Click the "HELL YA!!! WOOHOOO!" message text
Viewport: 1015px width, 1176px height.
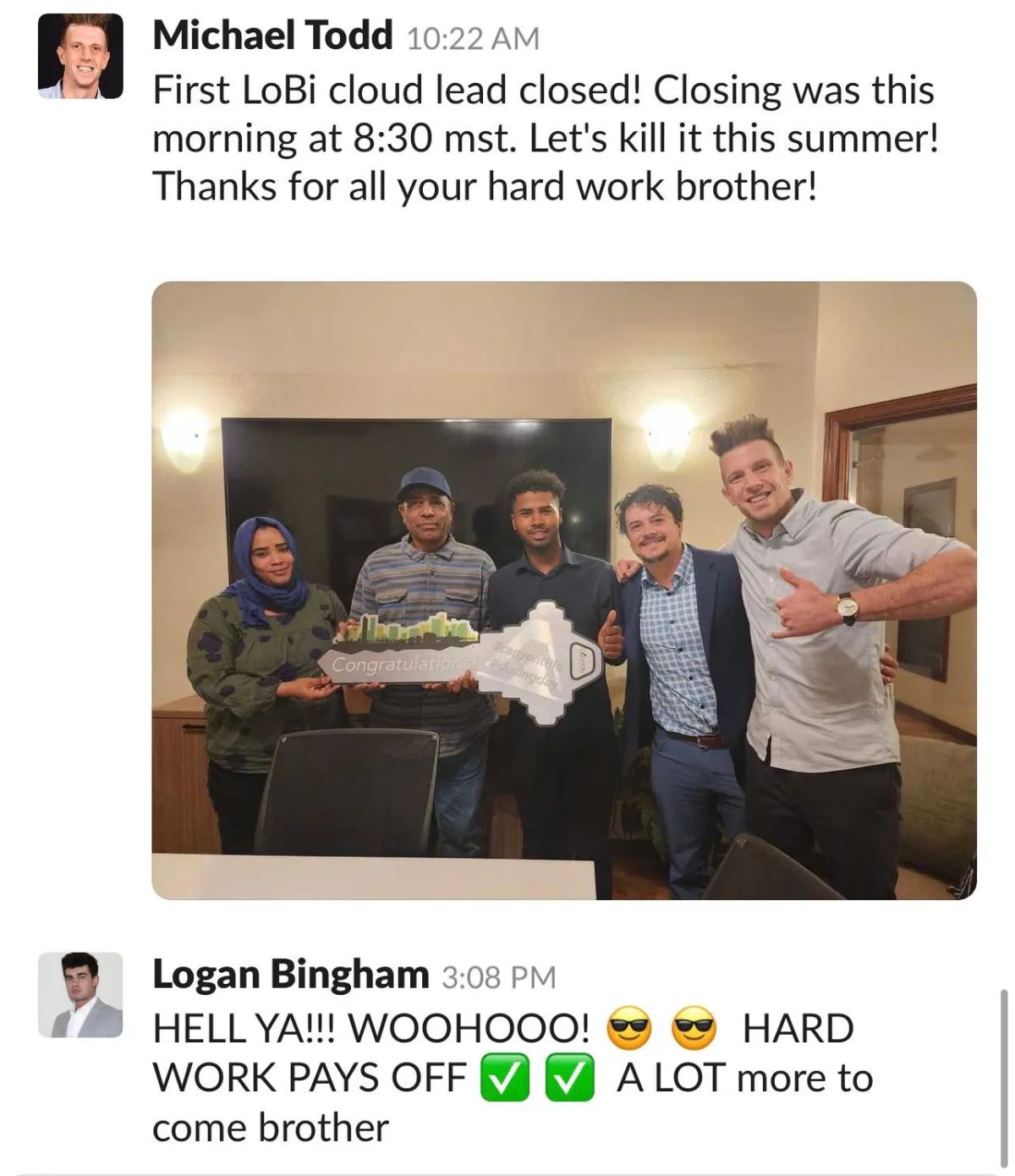pyautogui.click(x=371, y=1029)
